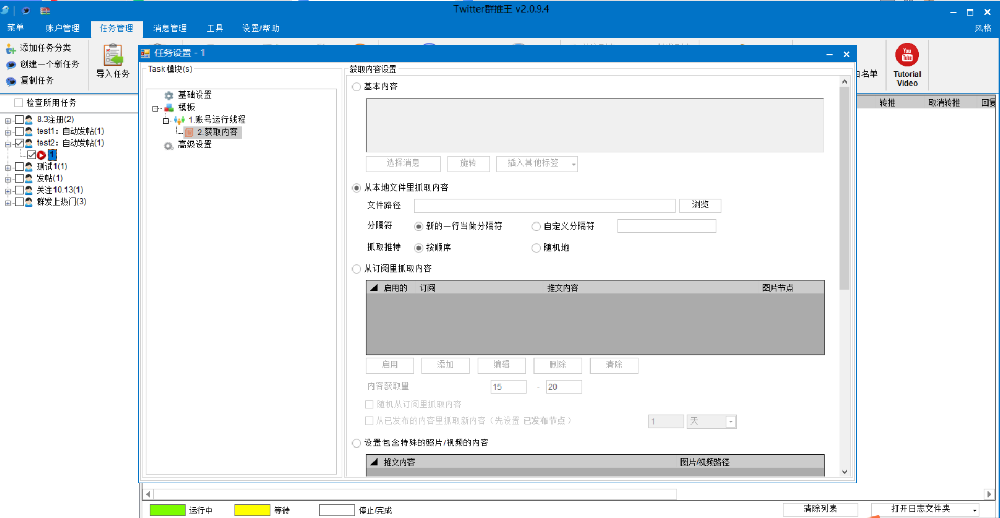The height and width of the screenshot is (518, 1000).
Task: Select the 自定义分隔符 radio option
Action: pyautogui.click(x=536, y=226)
